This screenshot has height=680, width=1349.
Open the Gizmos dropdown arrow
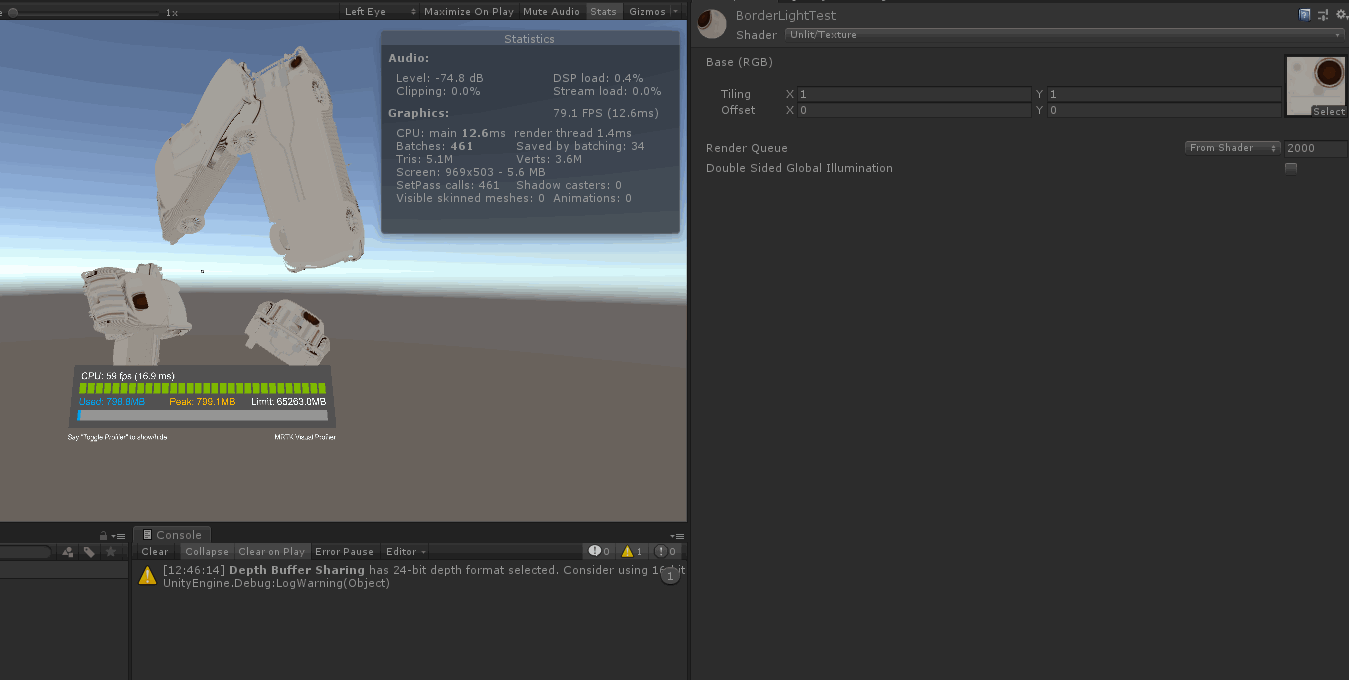click(677, 12)
